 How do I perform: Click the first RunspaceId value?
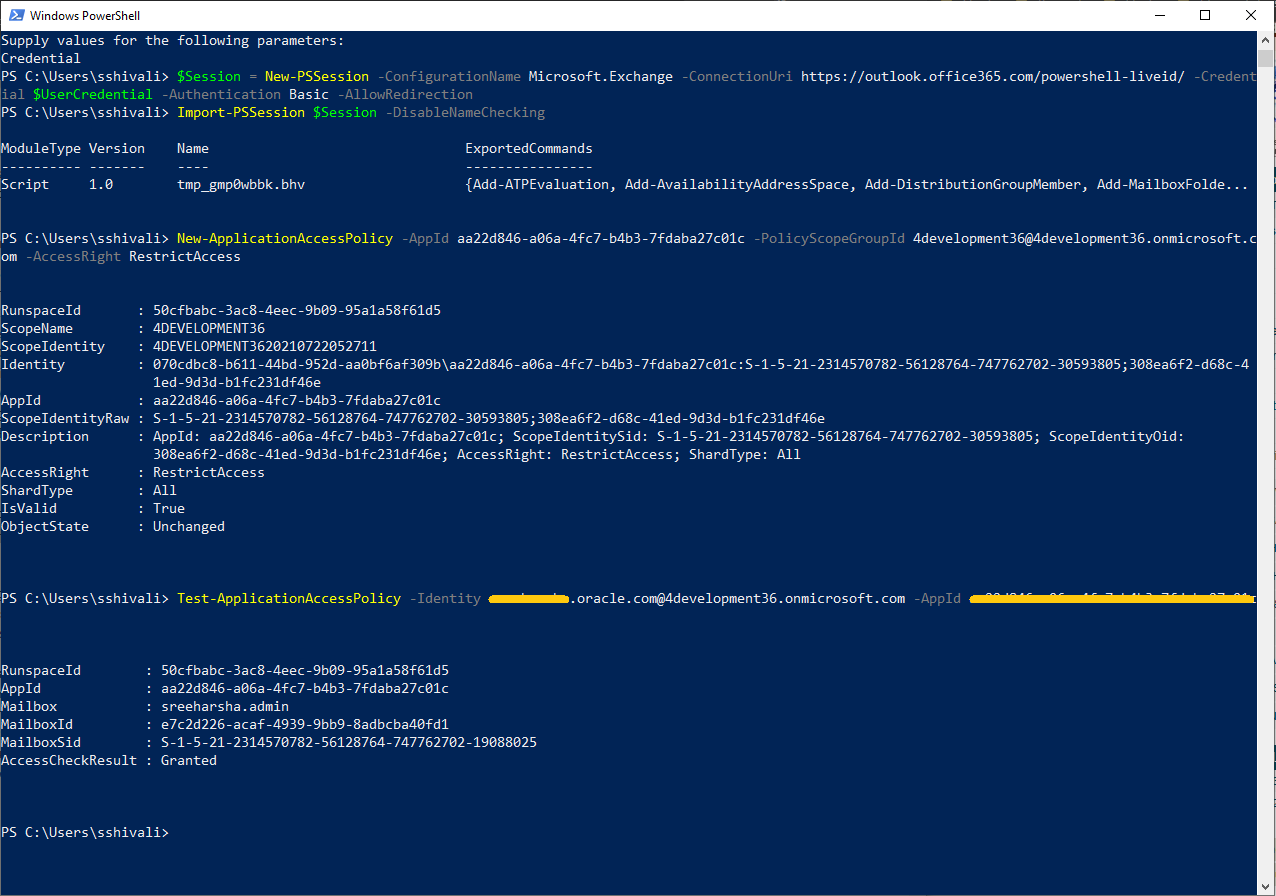coord(297,311)
